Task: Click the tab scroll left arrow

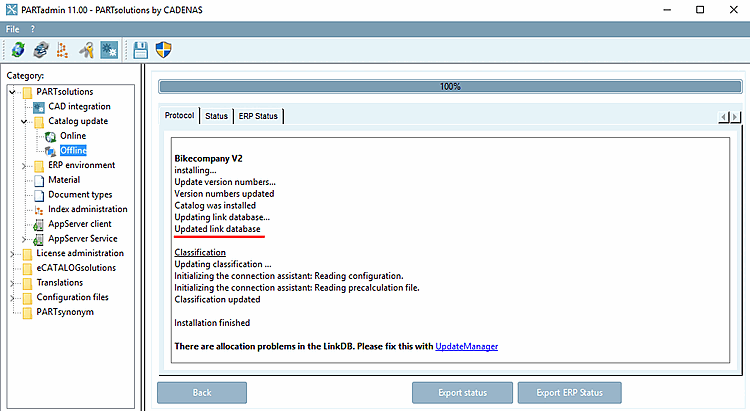Action: (724, 117)
